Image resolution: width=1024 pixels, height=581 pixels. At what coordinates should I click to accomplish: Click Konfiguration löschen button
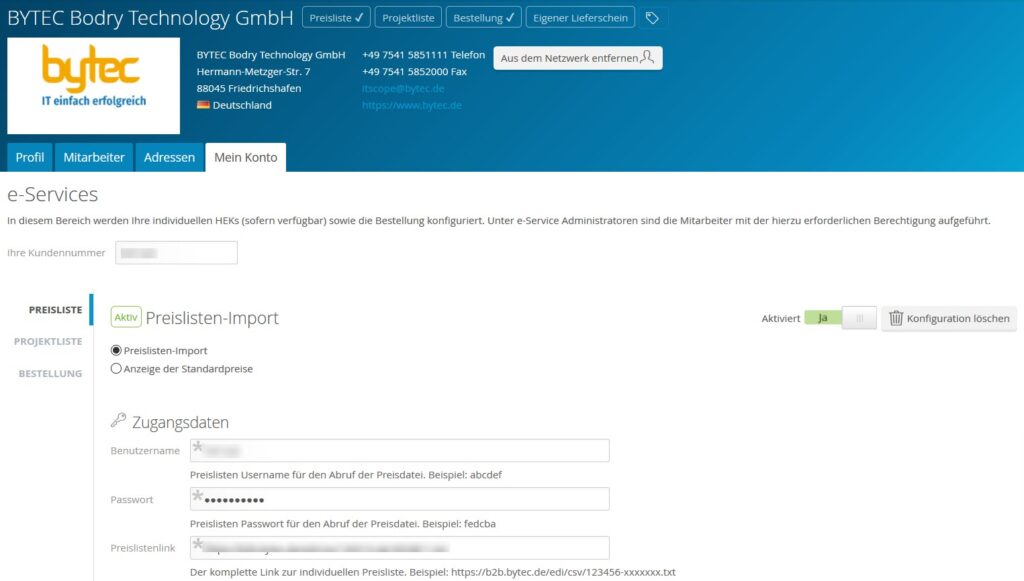tap(948, 318)
